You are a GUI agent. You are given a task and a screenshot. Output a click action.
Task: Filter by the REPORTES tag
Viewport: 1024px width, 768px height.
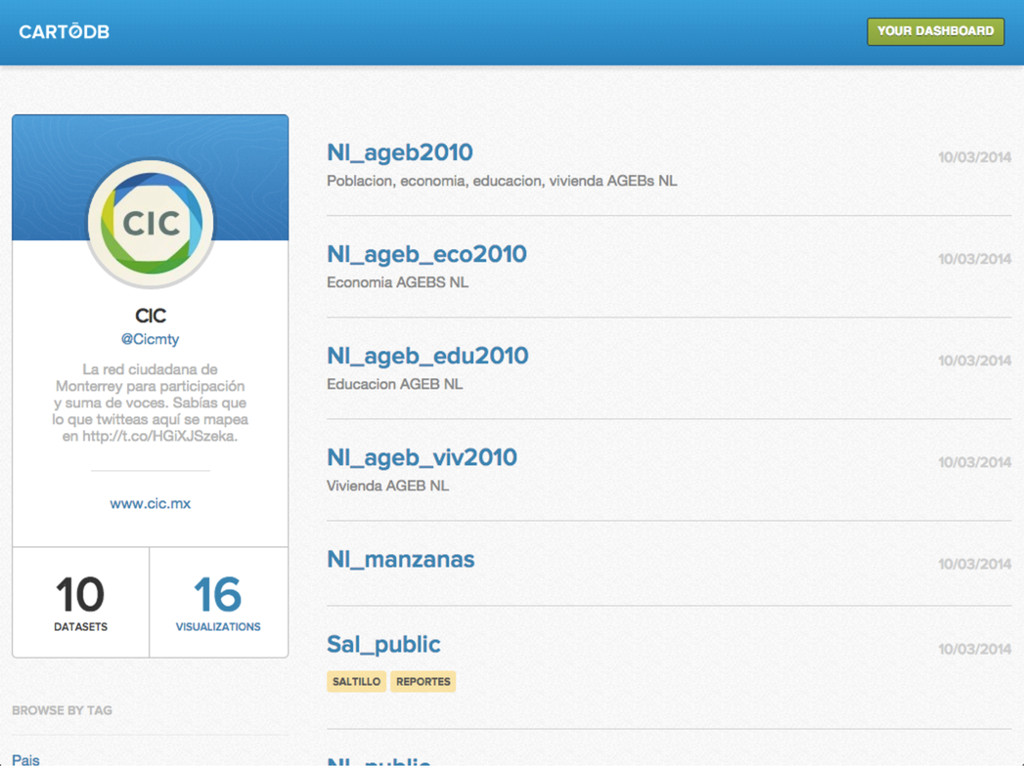point(423,681)
